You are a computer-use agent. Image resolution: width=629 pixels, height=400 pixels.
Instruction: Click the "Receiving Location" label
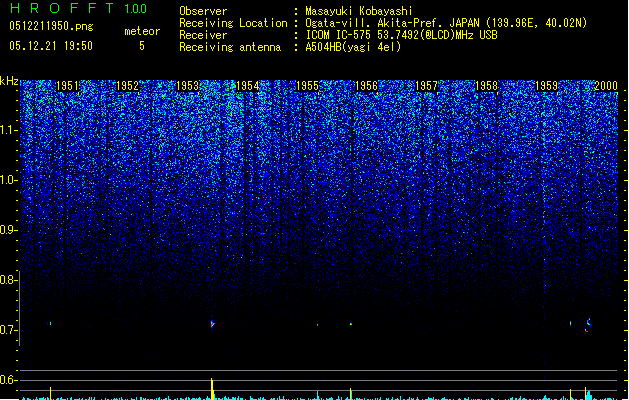pos(233,23)
